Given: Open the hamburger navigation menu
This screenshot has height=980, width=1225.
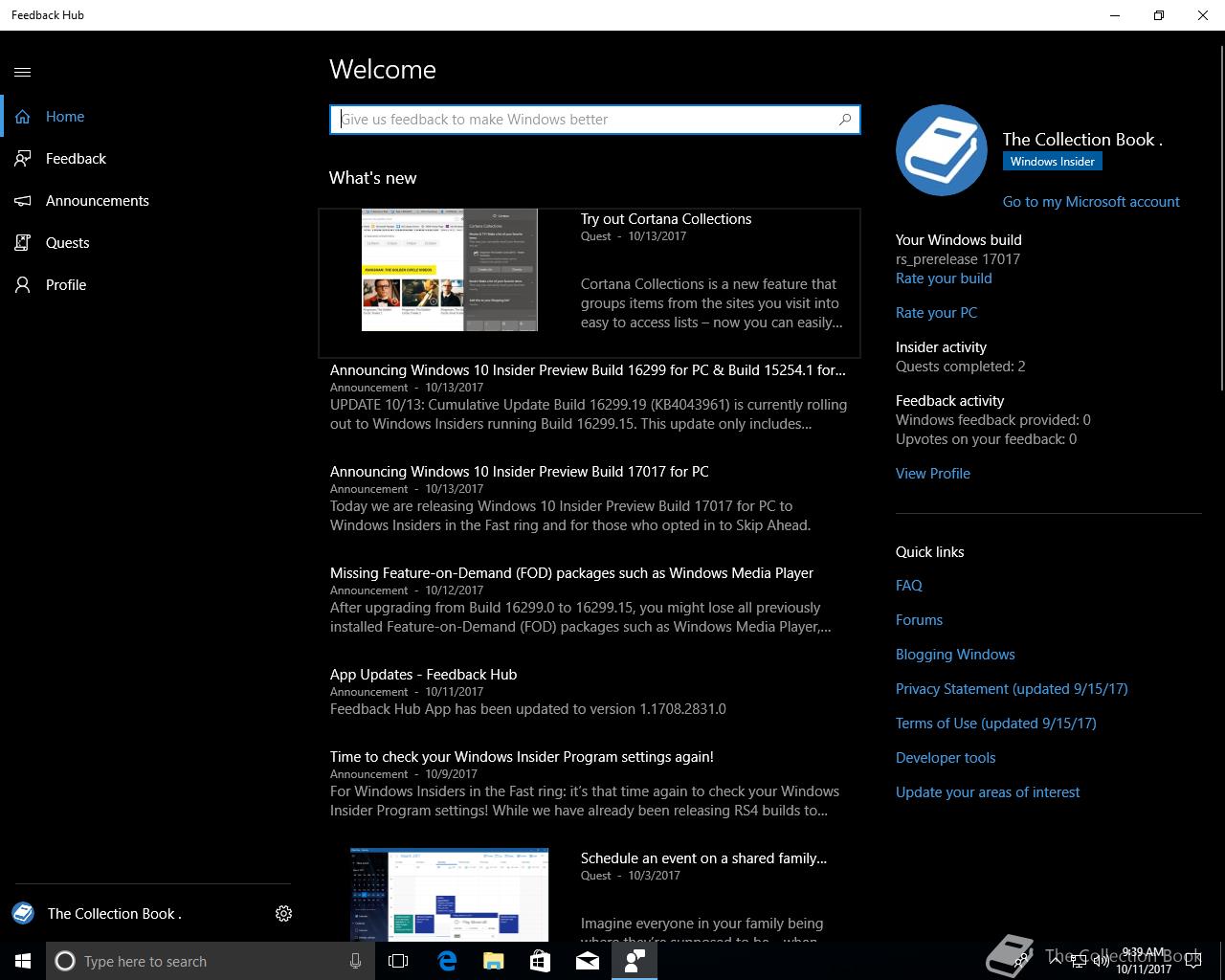Looking at the screenshot, I should point(23,72).
